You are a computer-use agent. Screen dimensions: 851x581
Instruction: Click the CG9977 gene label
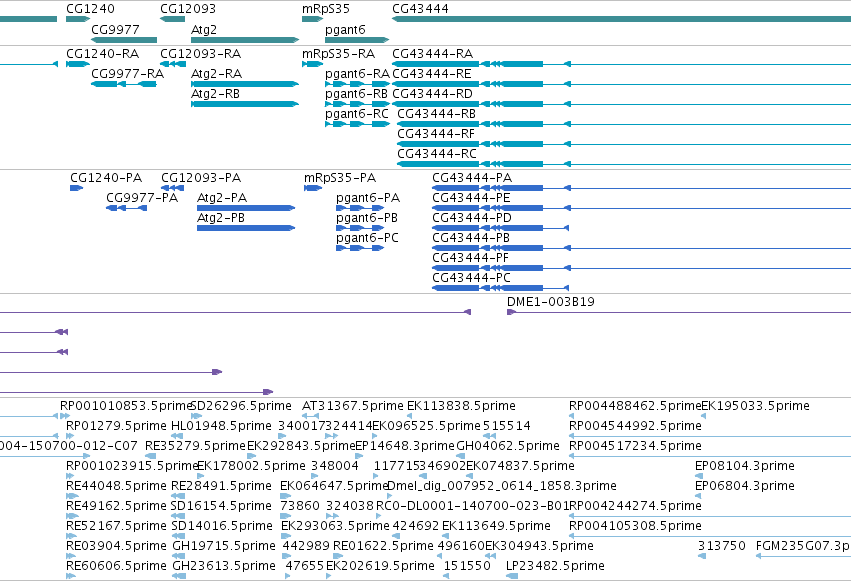(x=115, y=29)
